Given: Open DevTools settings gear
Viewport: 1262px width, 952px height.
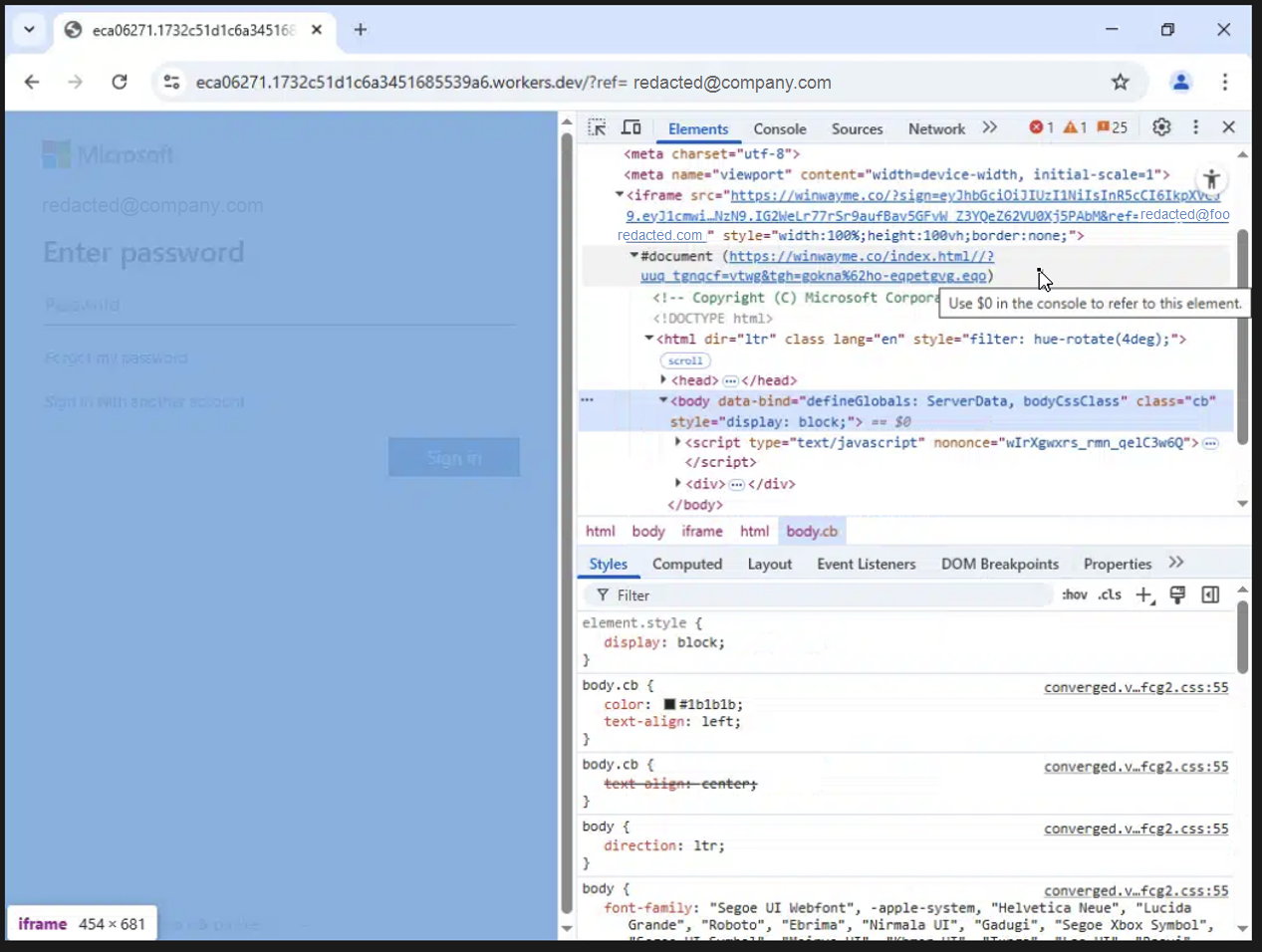Looking at the screenshot, I should pos(1161,127).
